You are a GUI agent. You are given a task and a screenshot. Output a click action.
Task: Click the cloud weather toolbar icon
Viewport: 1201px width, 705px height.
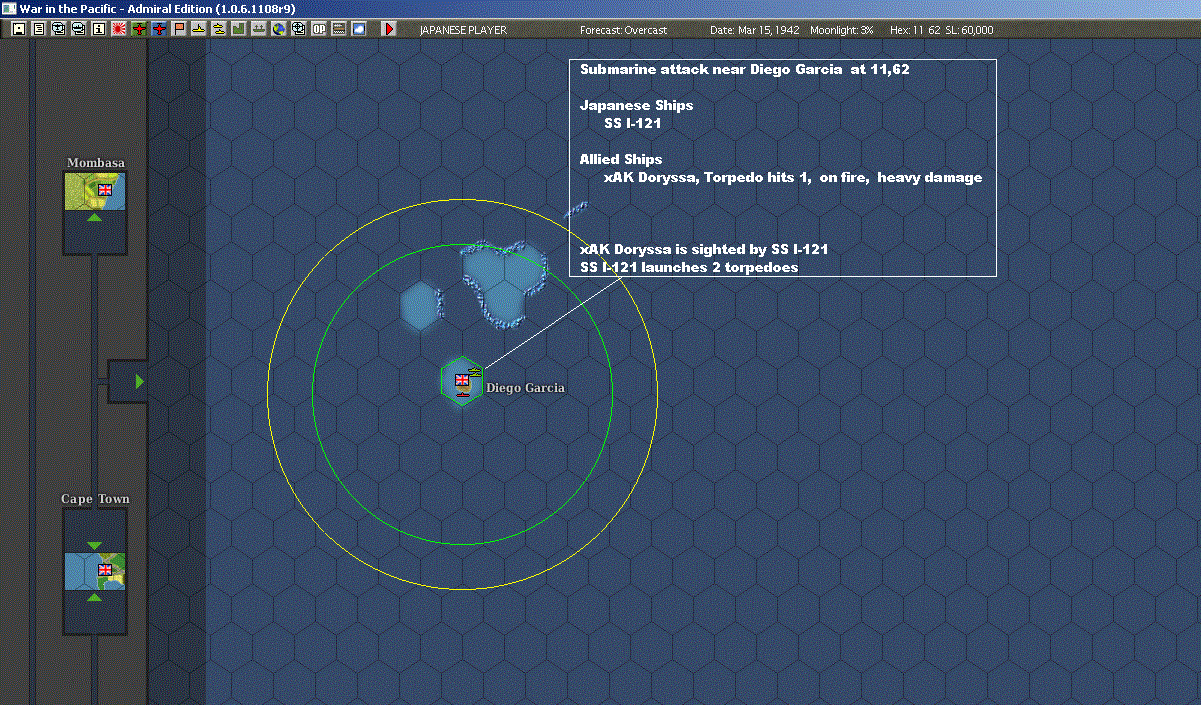point(358,29)
